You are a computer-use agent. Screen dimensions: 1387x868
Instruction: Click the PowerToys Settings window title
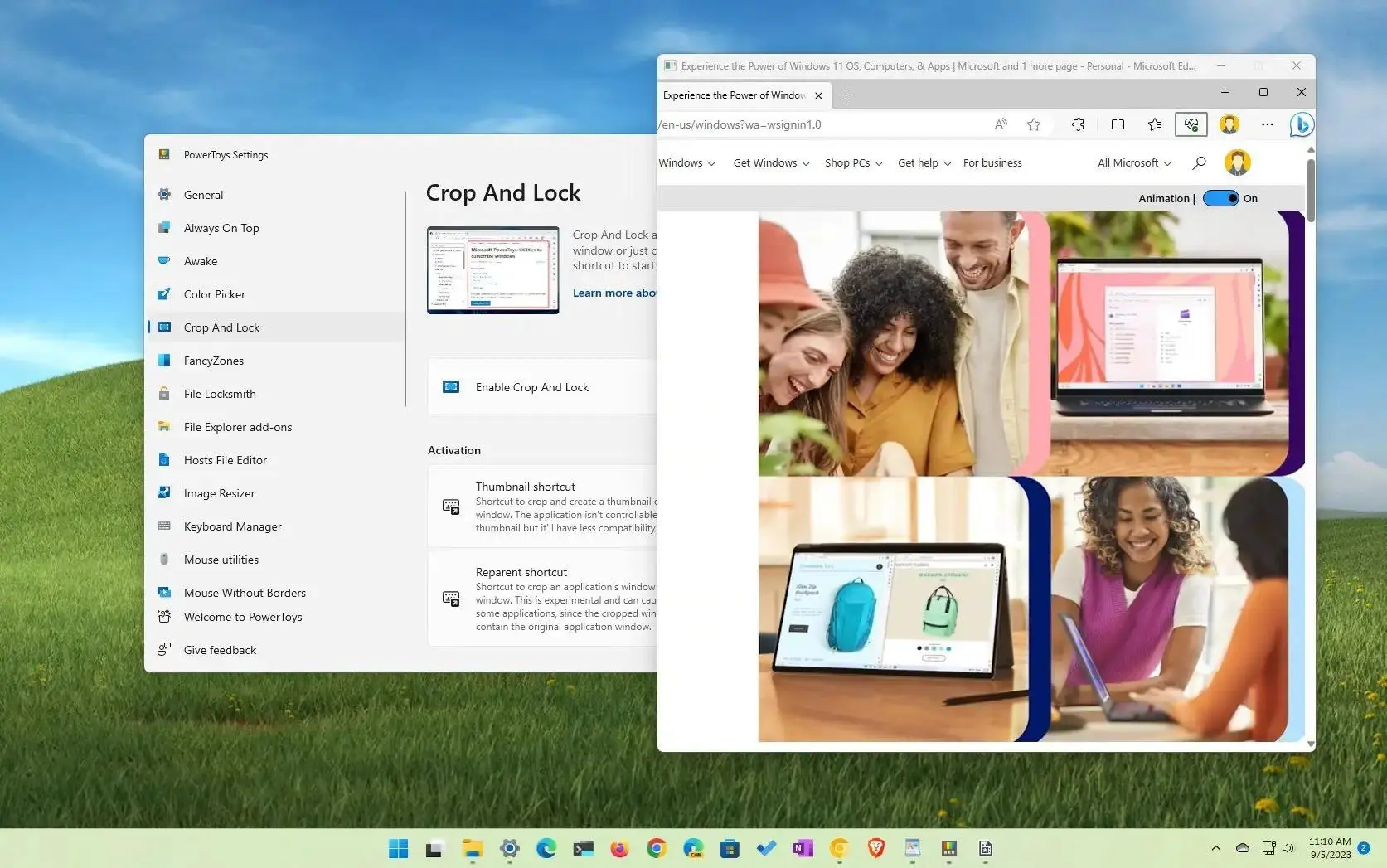tap(226, 155)
